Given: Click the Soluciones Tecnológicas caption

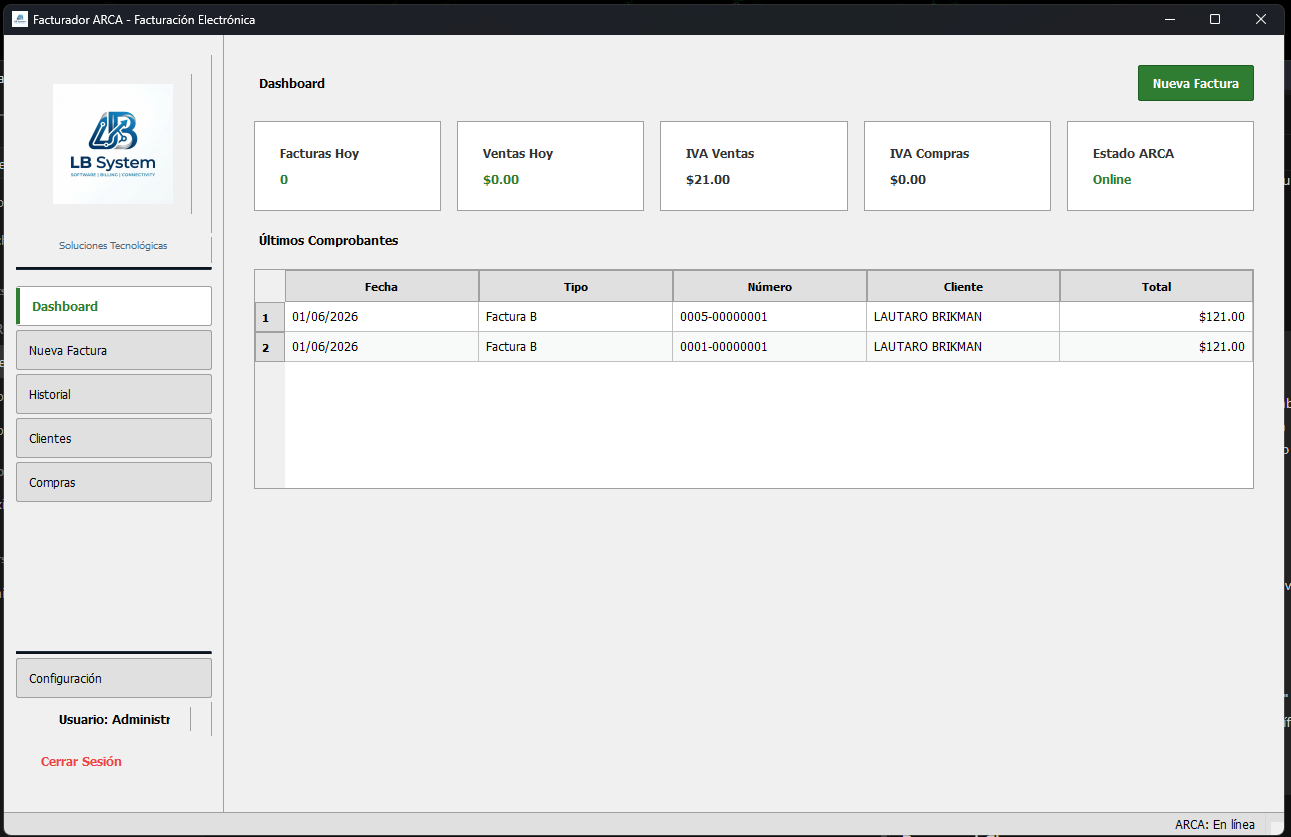Looking at the screenshot, I should [x=113, y=245].
